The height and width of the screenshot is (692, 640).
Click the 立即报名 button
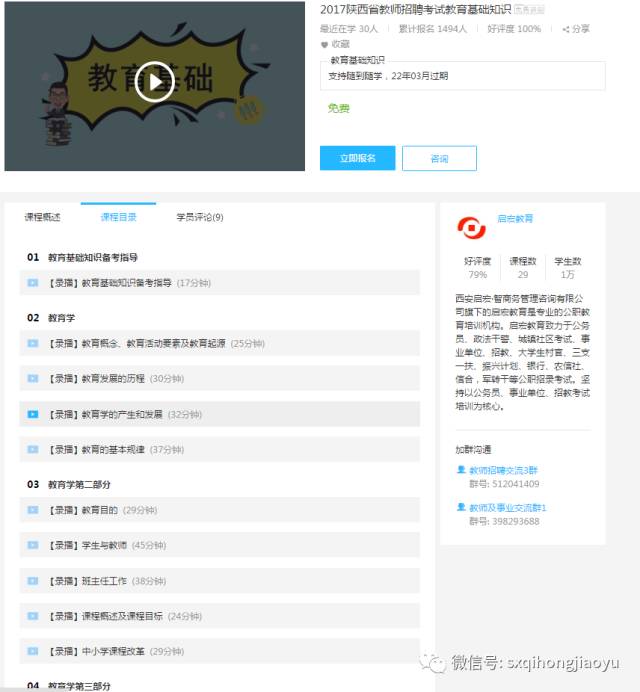tap(358, 158)
